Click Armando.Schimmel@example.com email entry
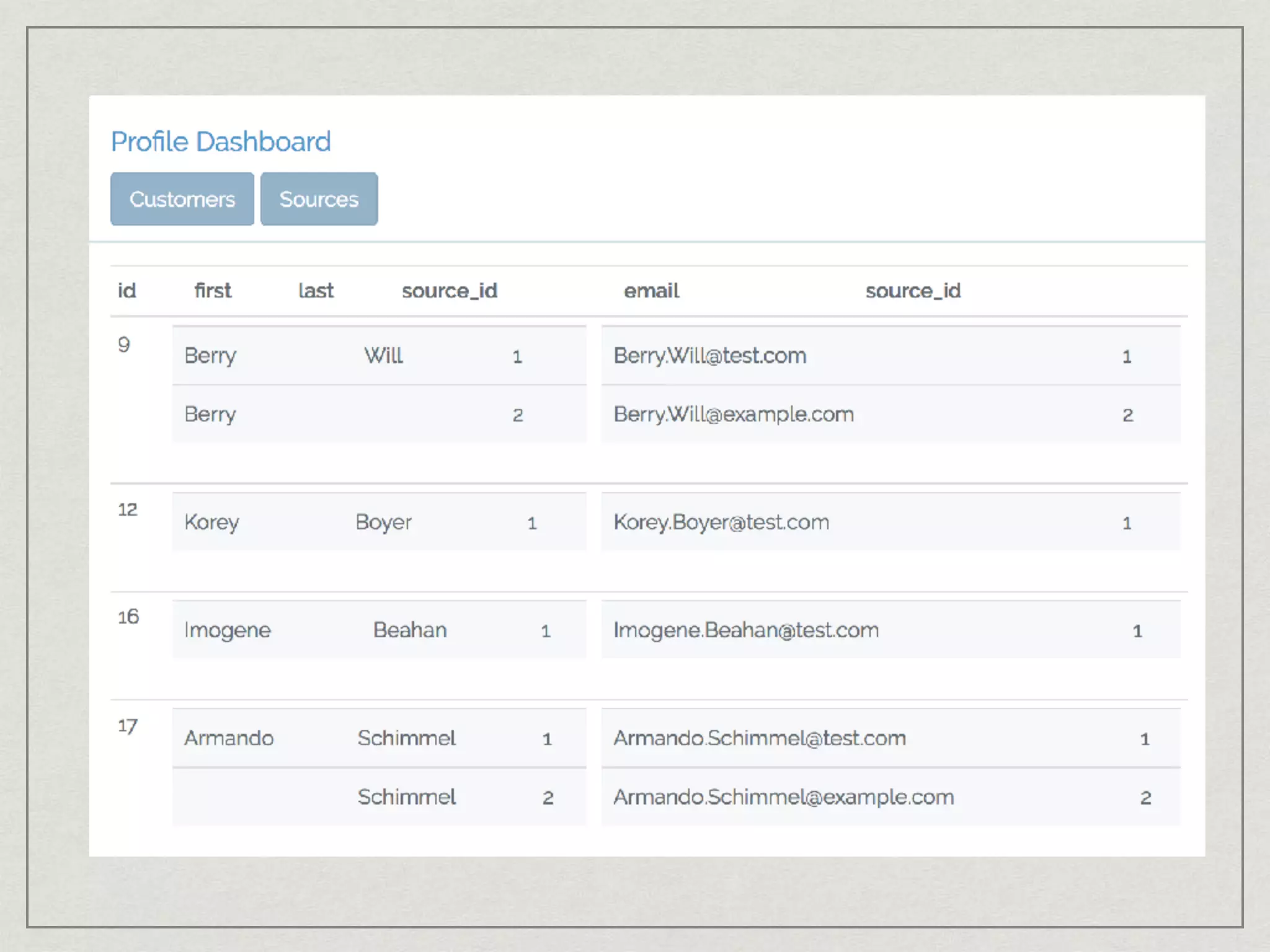This screenshot has width=1270, height=952. click(x=784, y=797)
